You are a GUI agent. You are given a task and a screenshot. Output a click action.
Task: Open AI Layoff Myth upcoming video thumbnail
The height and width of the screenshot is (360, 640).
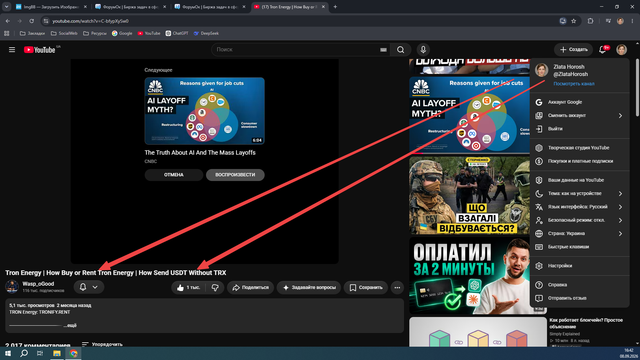point(204,111)
